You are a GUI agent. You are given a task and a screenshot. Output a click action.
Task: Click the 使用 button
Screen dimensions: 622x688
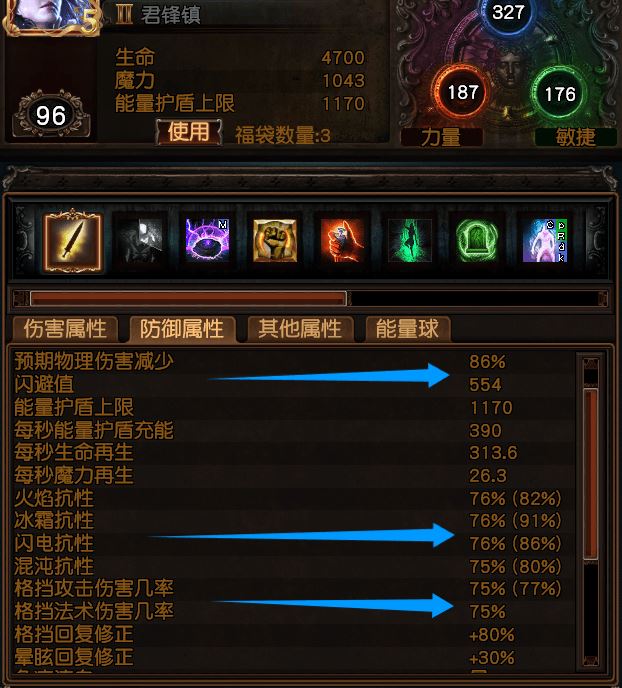tap(189, 132)
